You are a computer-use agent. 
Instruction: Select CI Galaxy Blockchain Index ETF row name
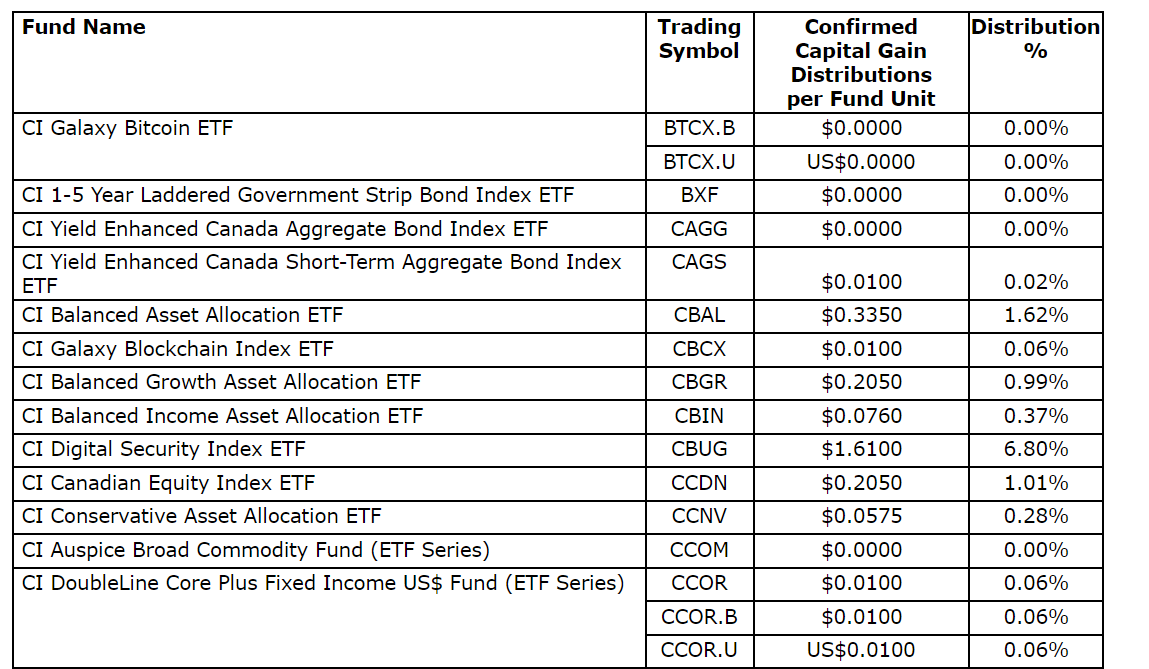178,349
